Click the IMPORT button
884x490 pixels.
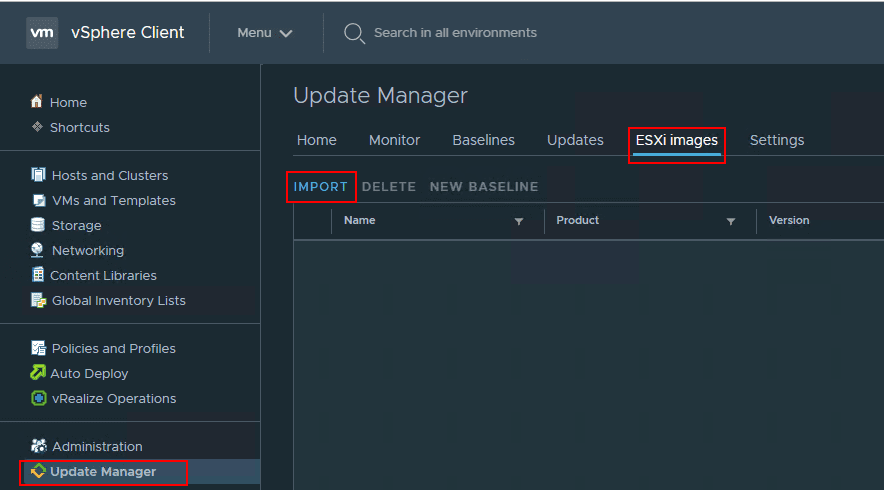tap(321, 187)
